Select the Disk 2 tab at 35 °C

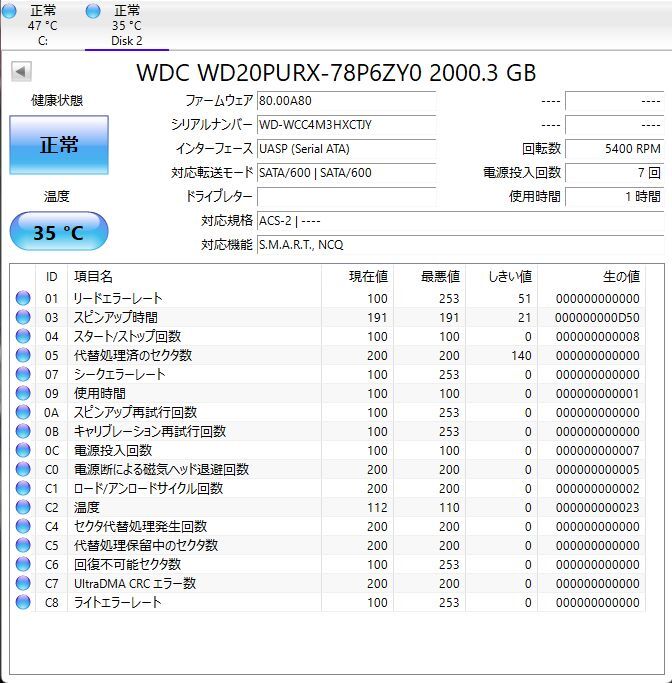(127, 25)
